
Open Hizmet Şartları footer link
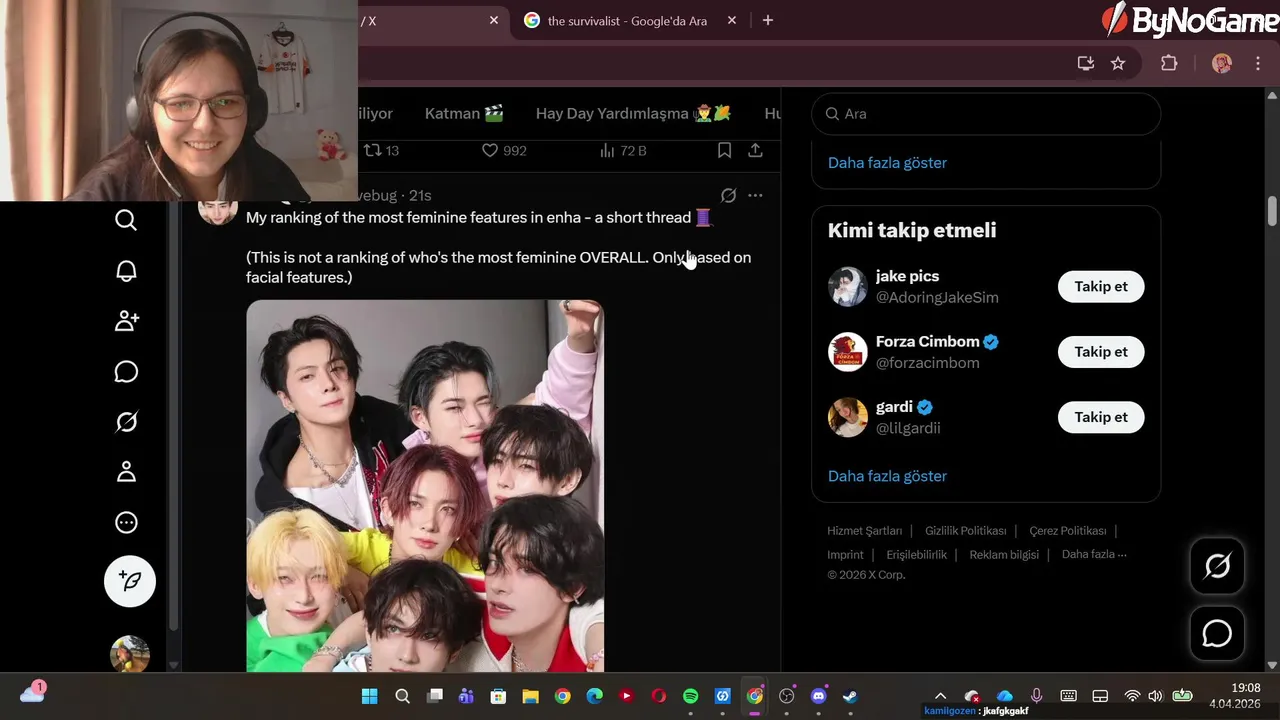click(864, 531)
